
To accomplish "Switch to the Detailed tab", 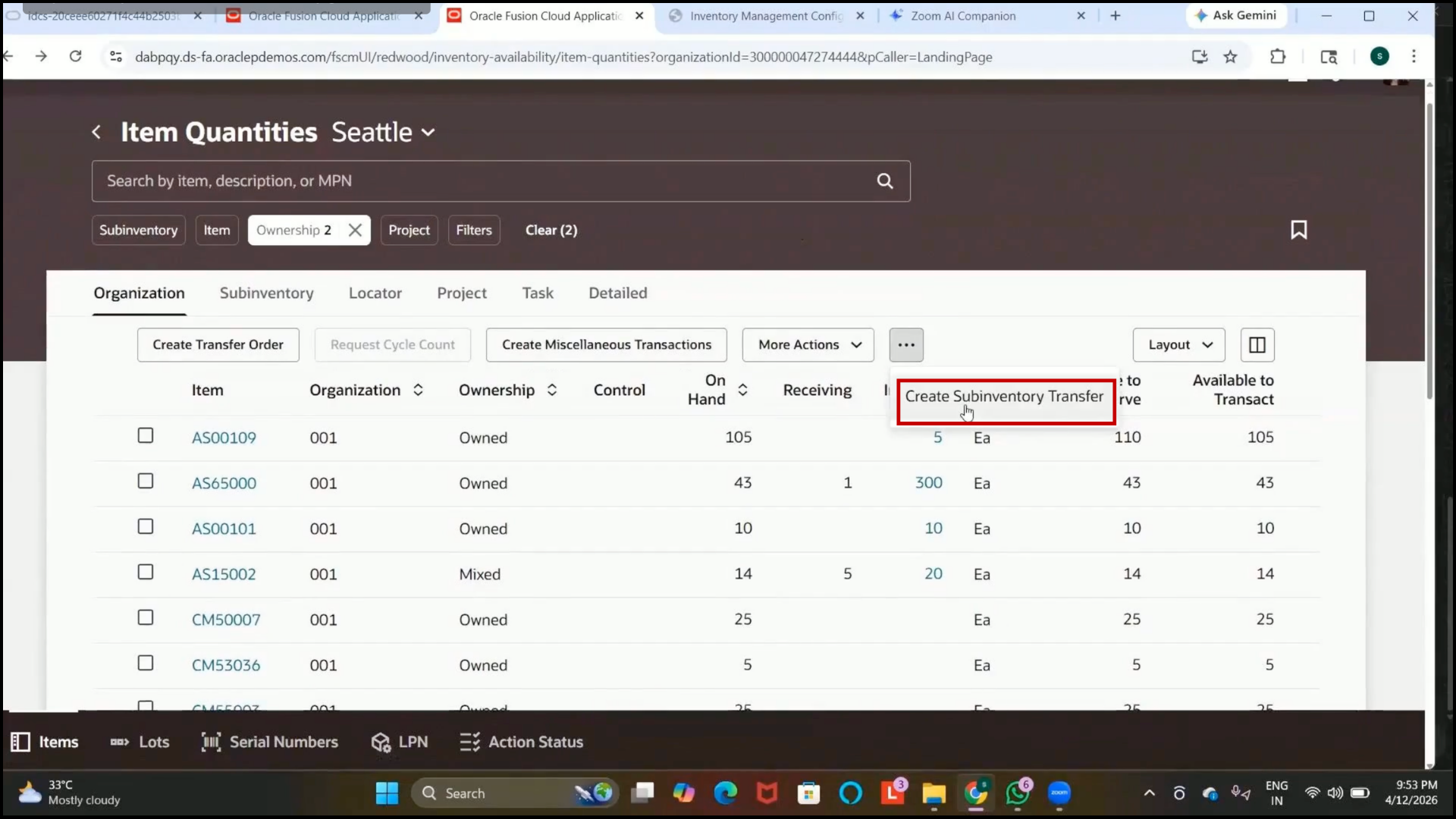I will 618,293.
